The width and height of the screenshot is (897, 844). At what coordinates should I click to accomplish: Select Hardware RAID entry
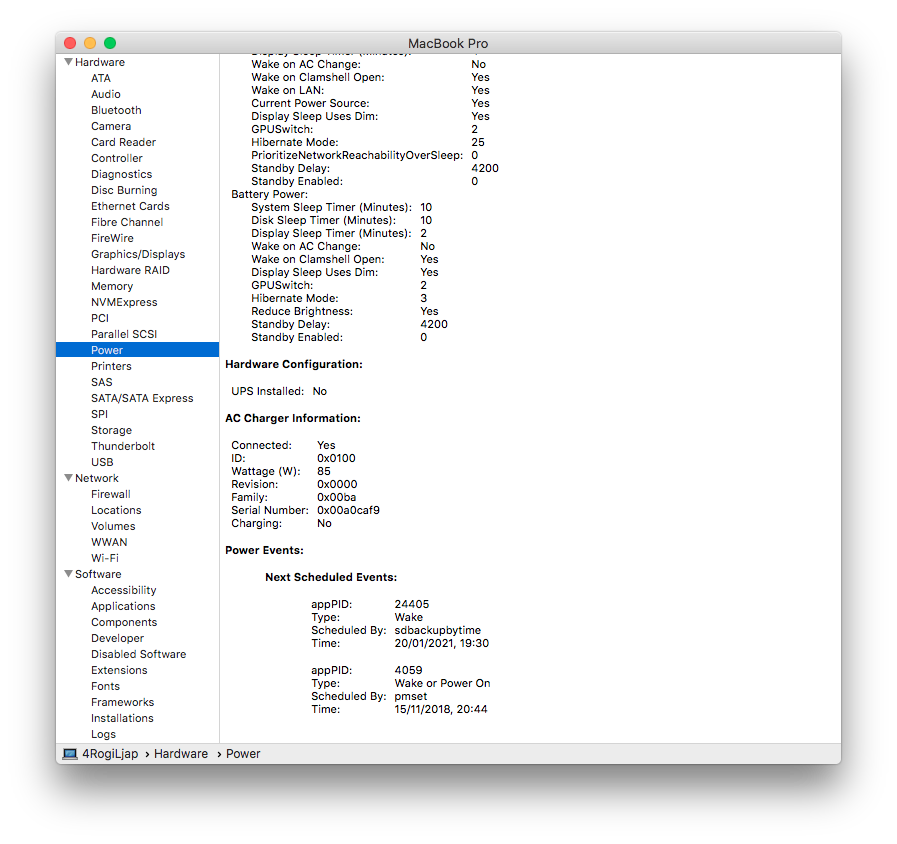130,271
